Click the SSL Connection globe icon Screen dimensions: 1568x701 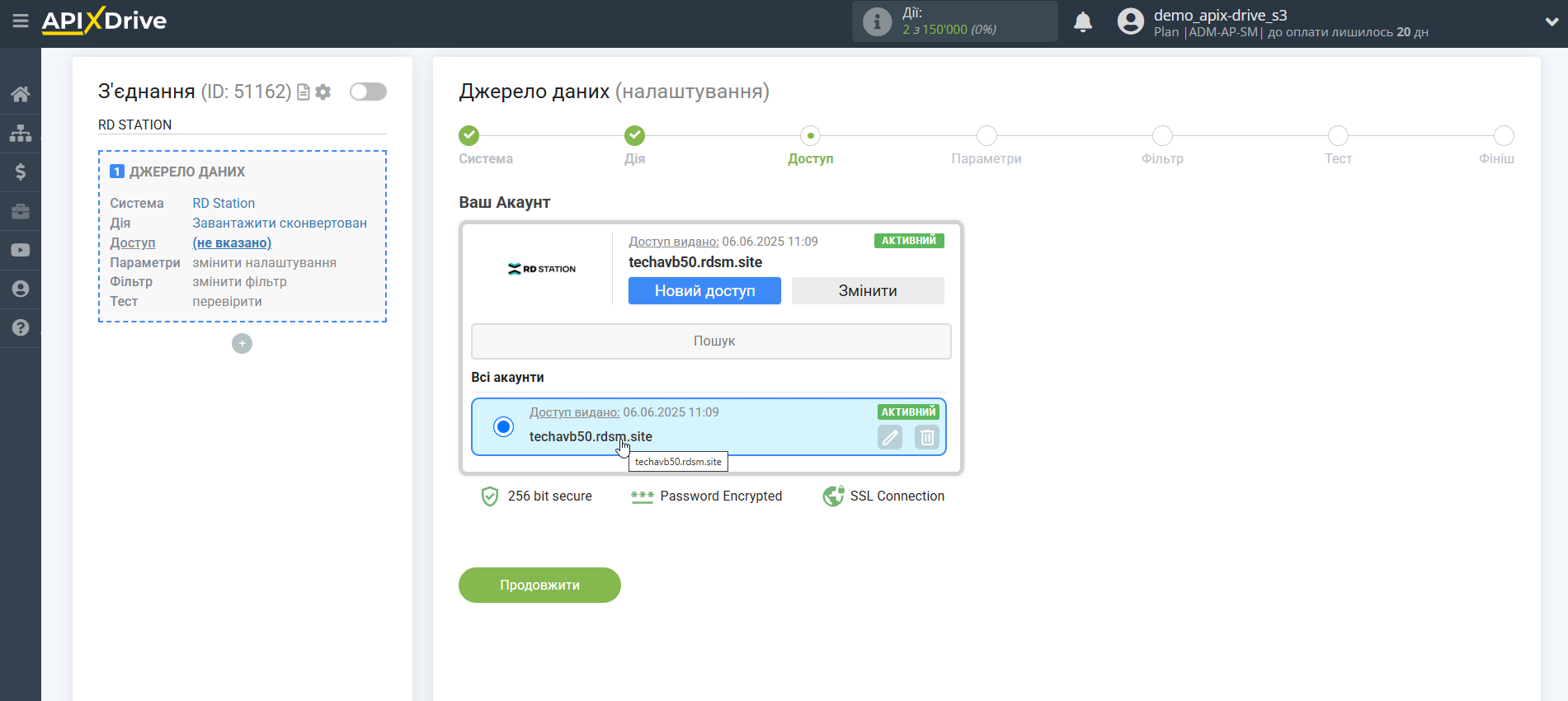(833, 496)
